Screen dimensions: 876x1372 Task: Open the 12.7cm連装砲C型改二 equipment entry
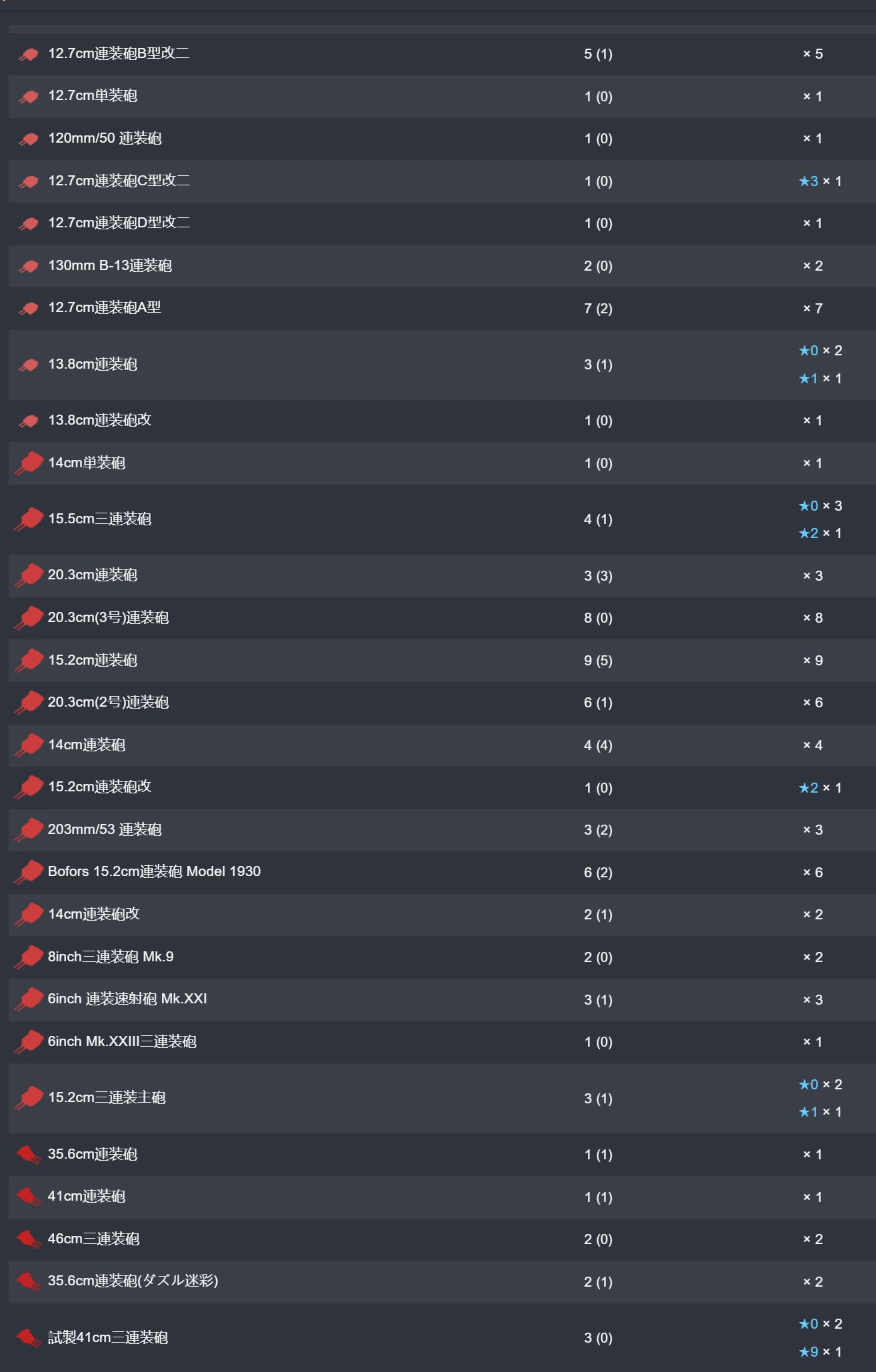119,181
